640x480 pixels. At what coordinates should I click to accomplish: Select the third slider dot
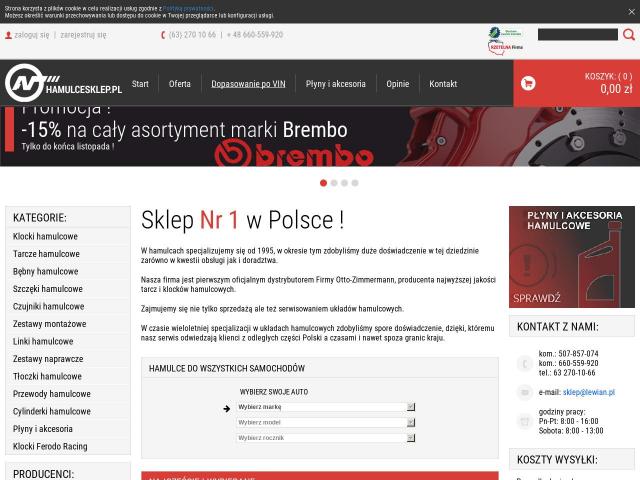(x=344, y=183)
